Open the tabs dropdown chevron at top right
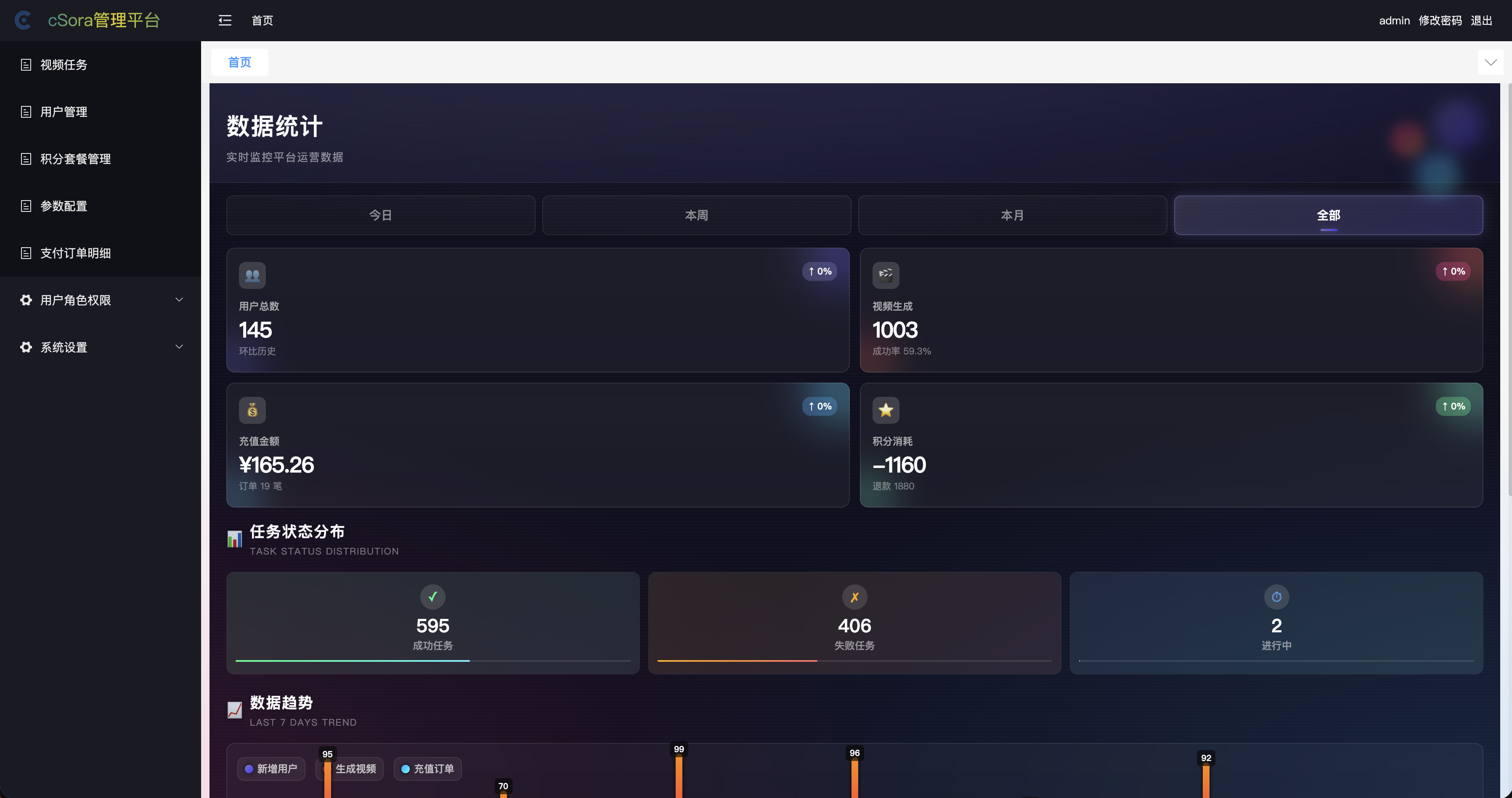Screen dimensions: 1512x798 pos(1490,62)
